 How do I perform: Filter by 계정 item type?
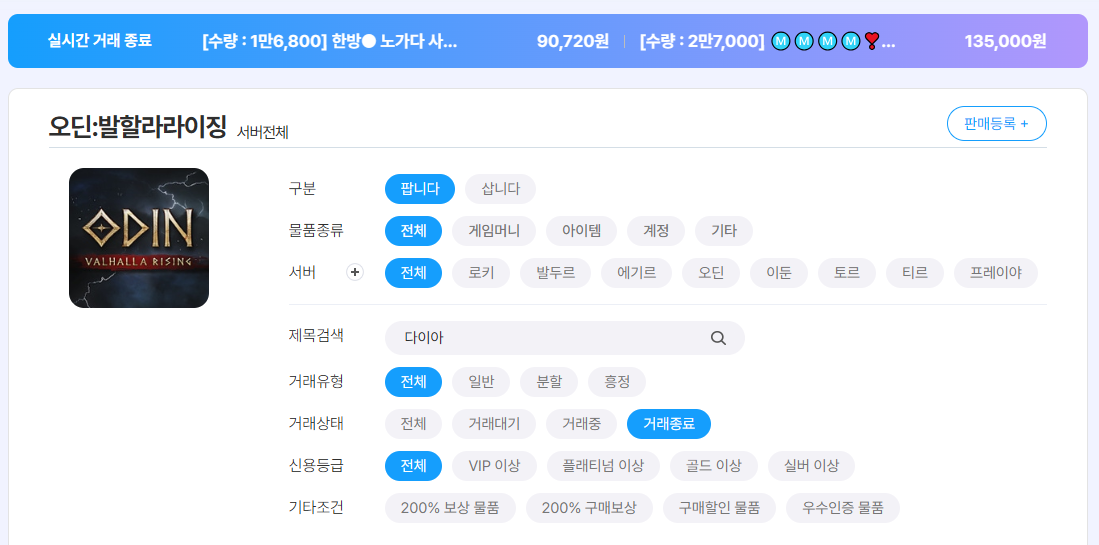(x=656, y=231)
